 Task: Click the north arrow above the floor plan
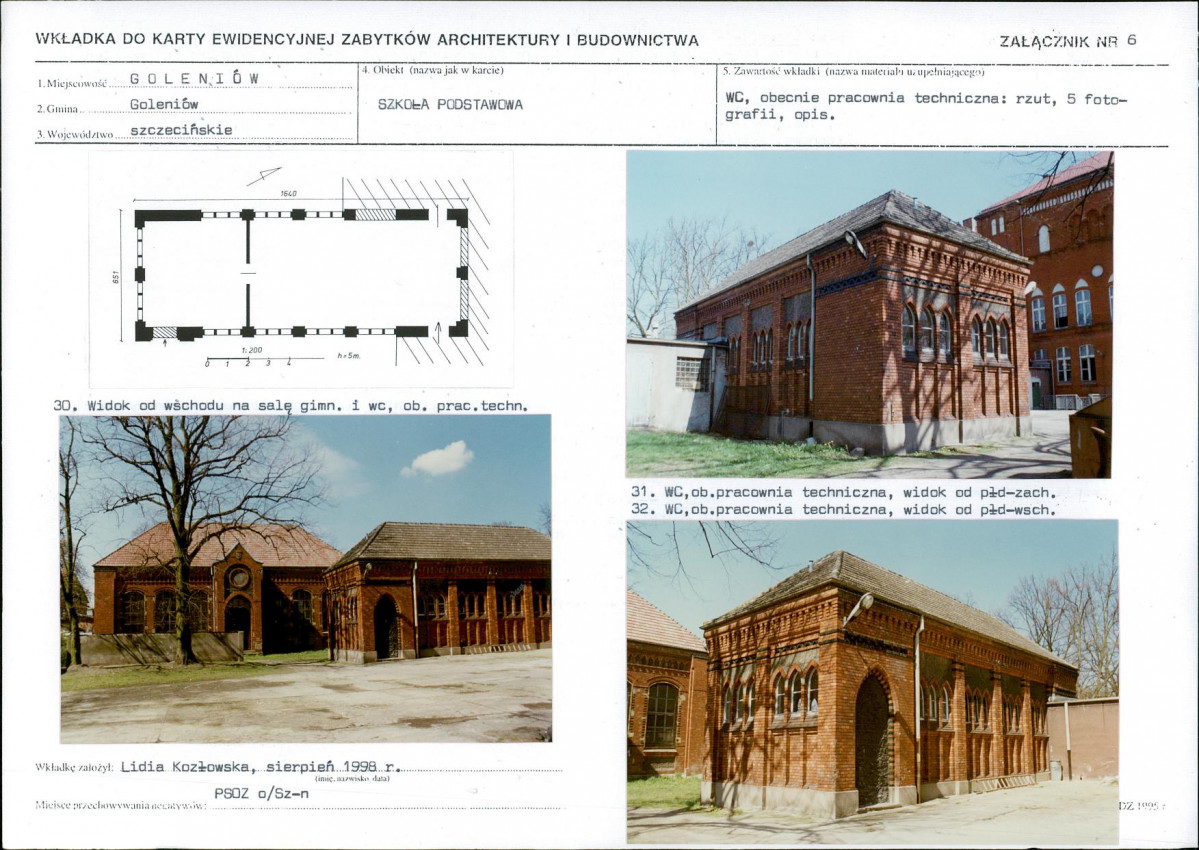(x=264, y=177)
